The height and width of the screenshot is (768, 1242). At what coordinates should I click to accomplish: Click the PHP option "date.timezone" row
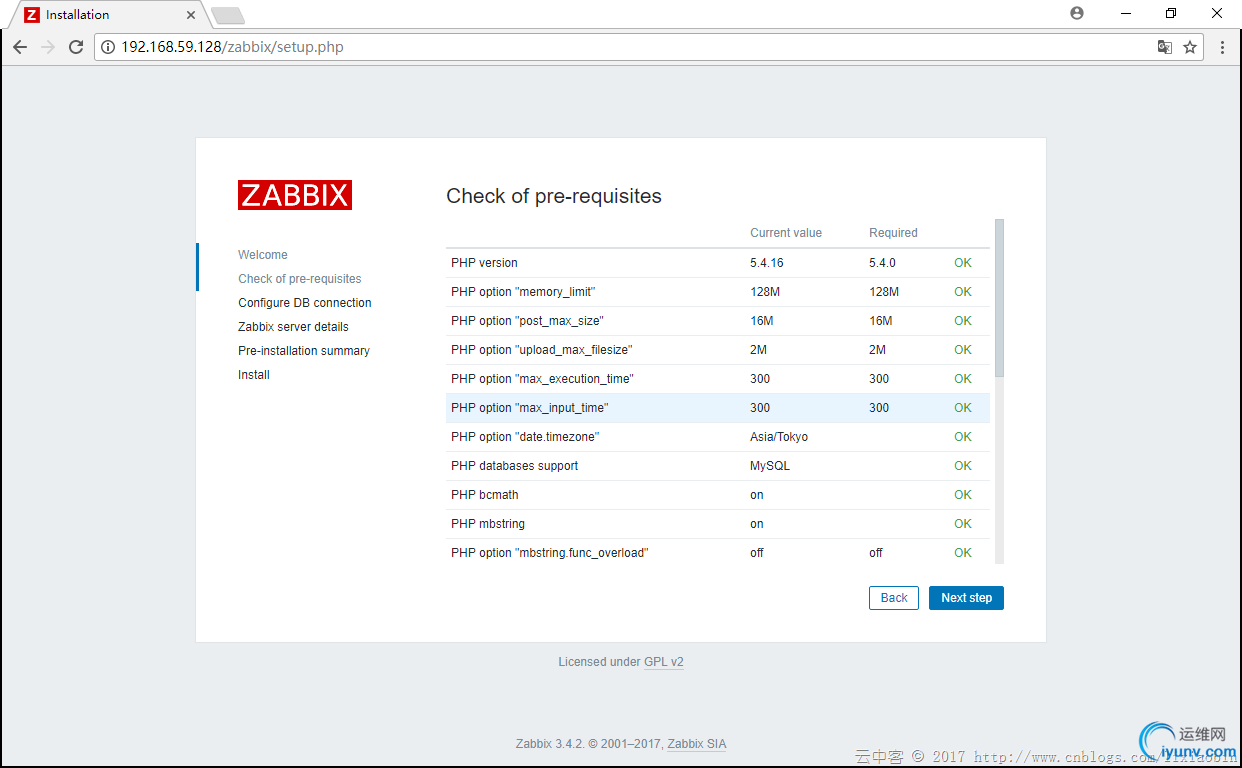(x=718, y=437)
